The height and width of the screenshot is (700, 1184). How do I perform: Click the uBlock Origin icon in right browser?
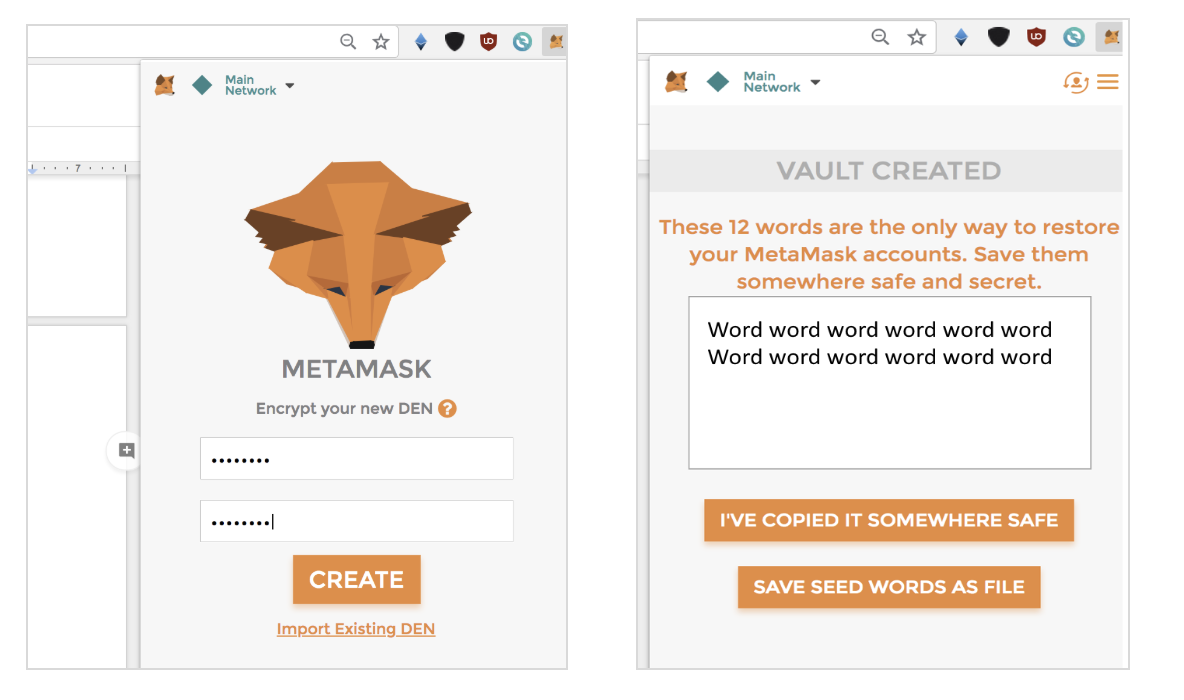click(x=1036, y=37)
